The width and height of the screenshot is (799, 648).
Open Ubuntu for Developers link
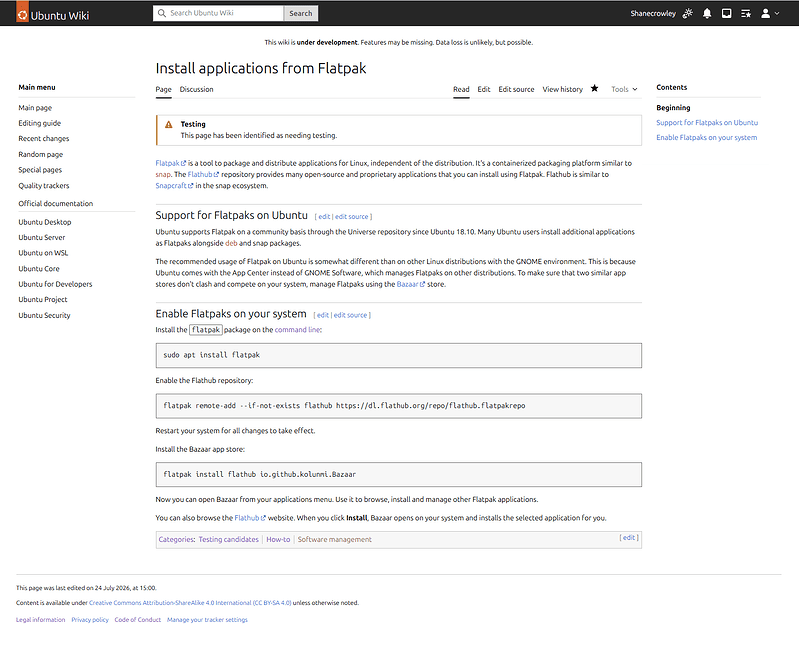click(x=56, y=284)
